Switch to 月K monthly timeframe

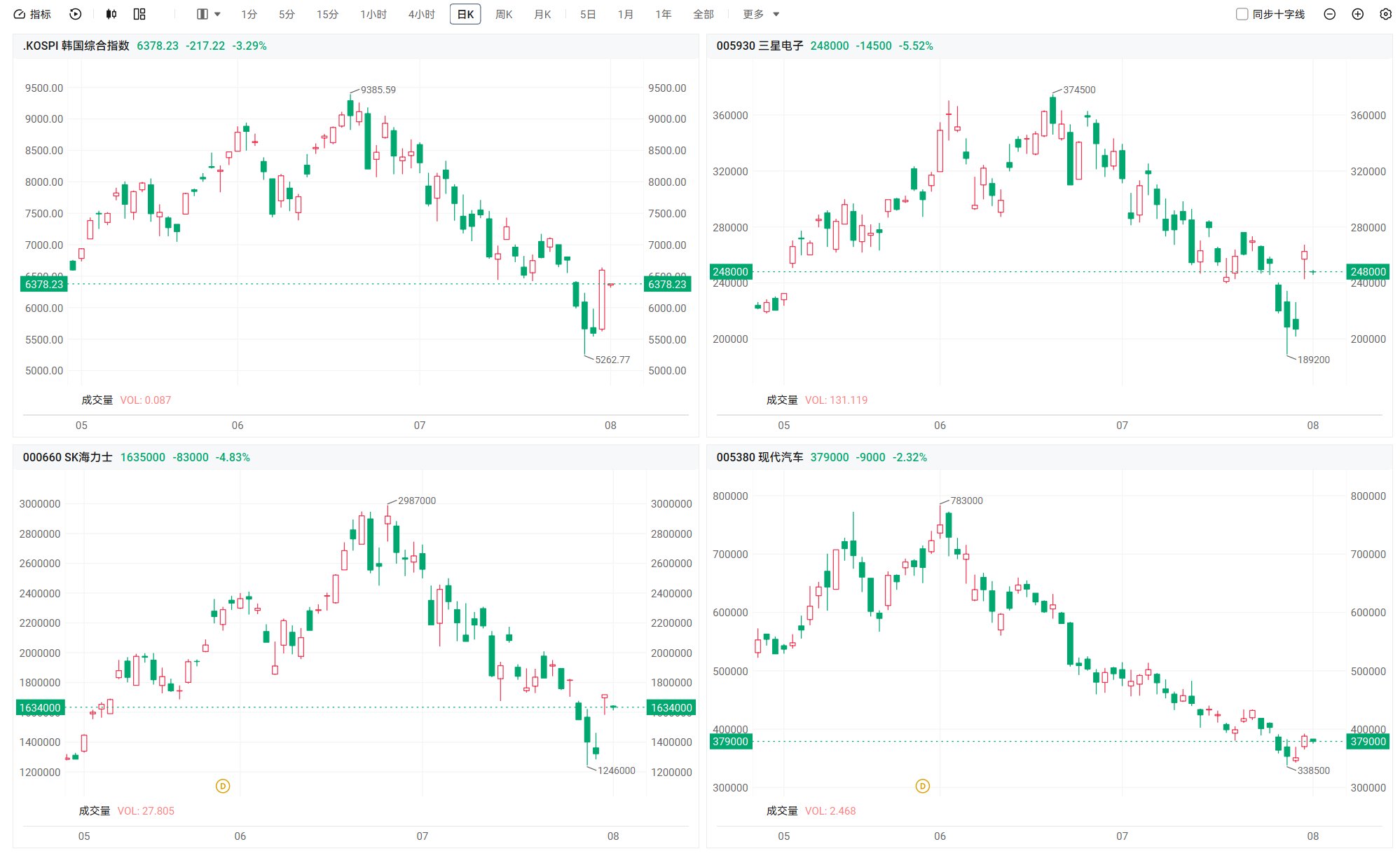click(542, 14)
